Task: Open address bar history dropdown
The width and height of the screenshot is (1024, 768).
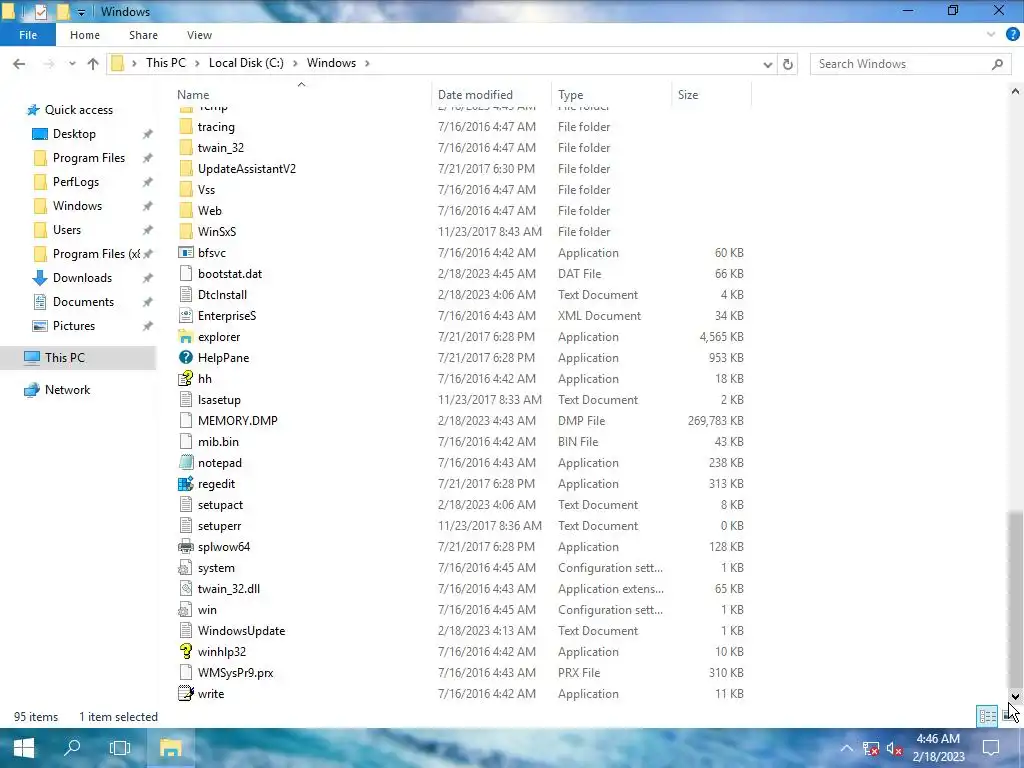Action: 768,64
